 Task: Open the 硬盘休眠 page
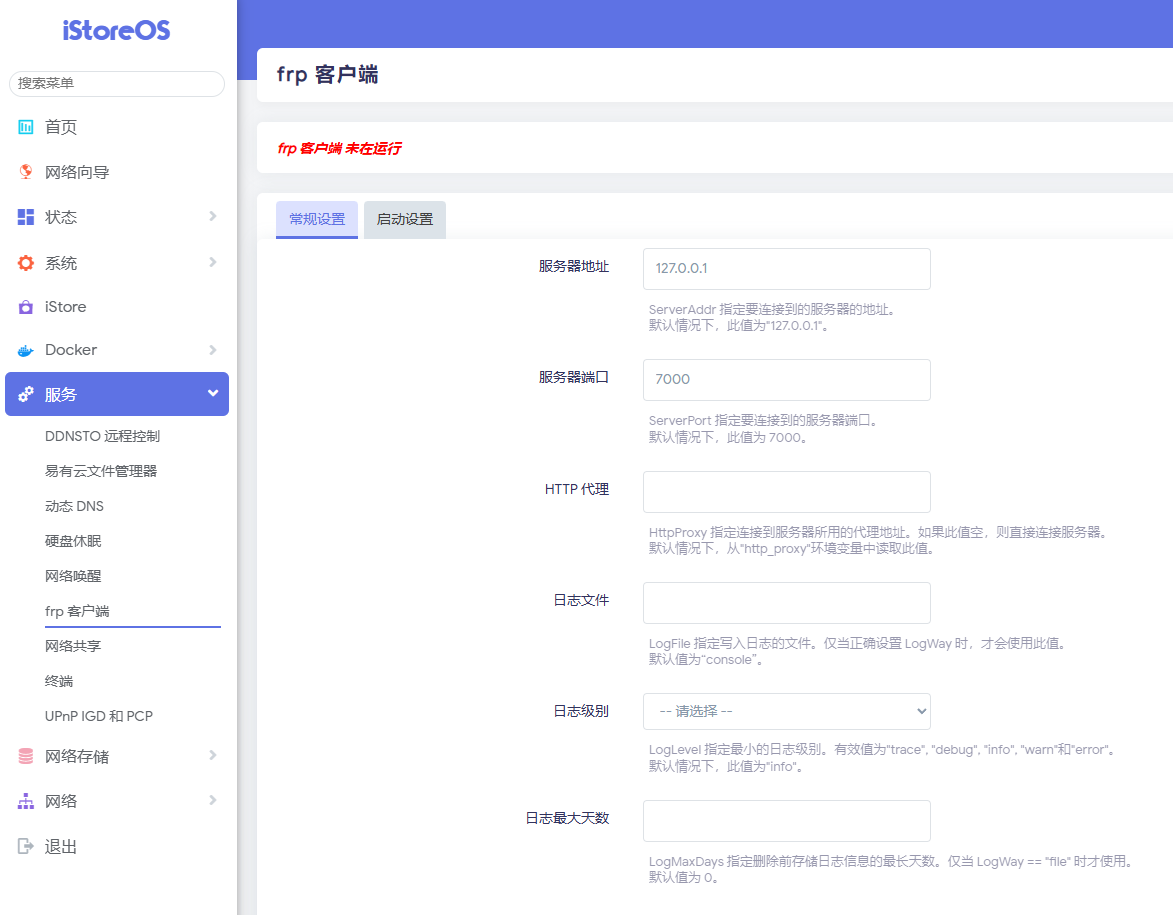pos(75,540)
